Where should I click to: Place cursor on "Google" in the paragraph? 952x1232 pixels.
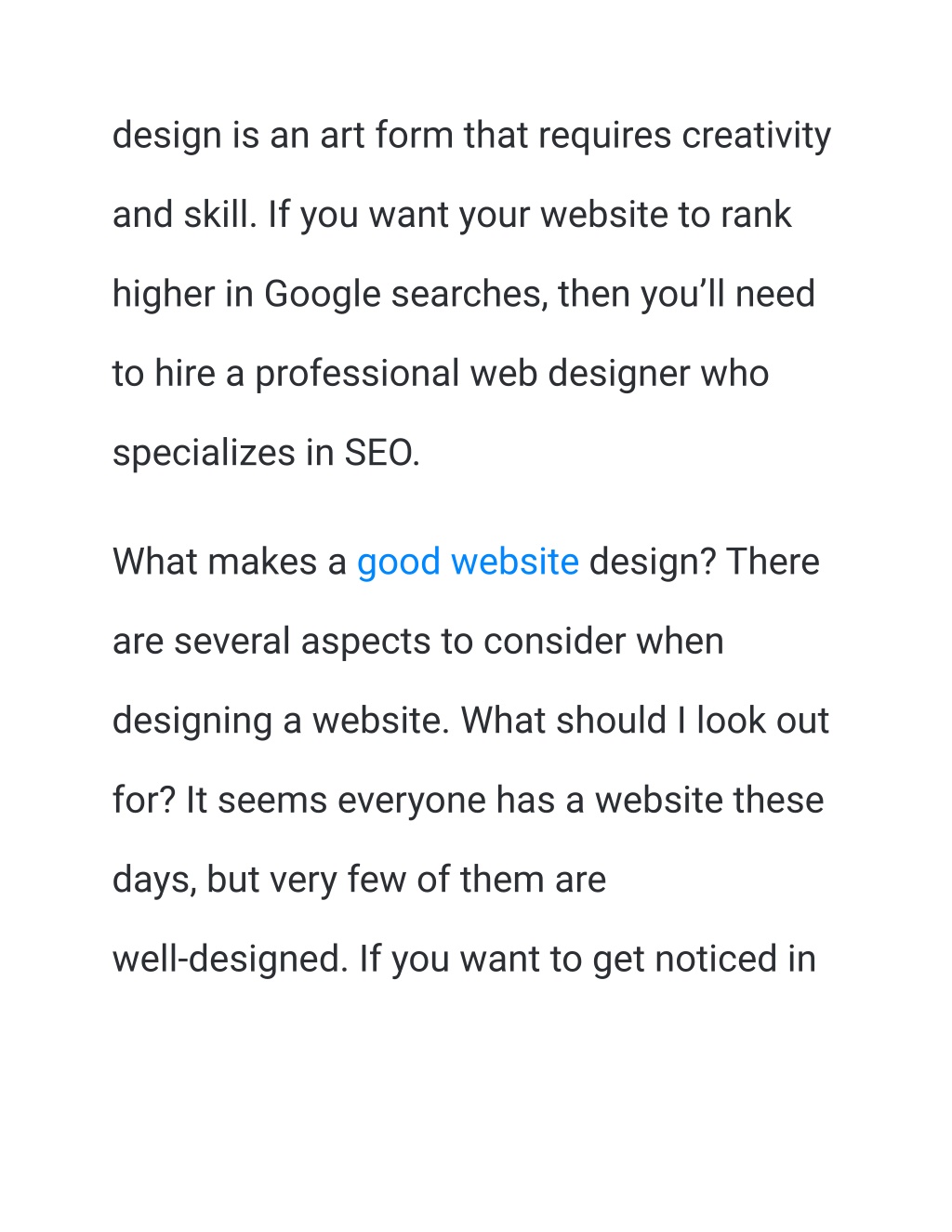323,296
